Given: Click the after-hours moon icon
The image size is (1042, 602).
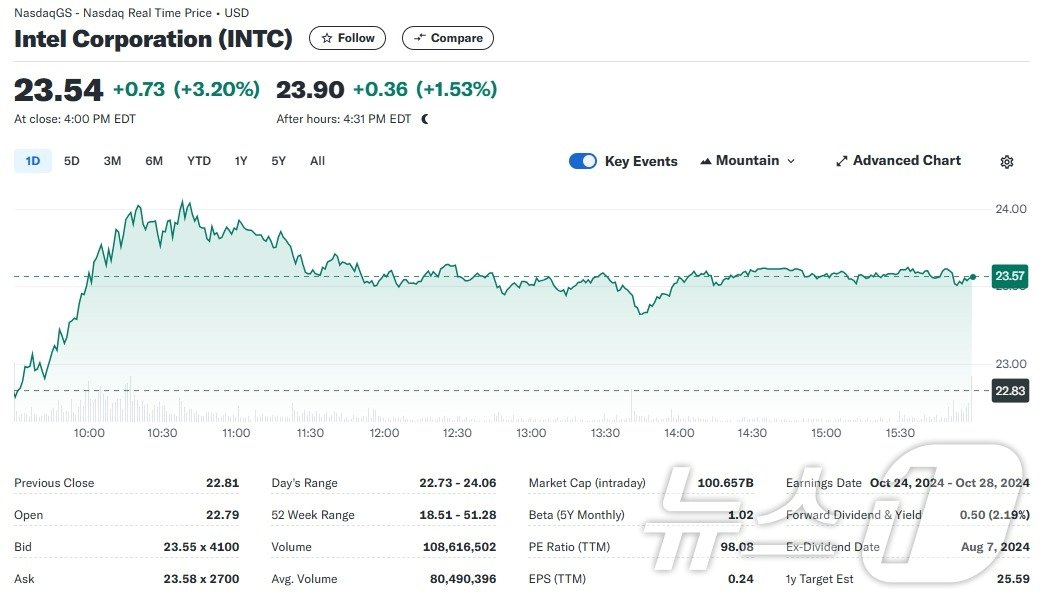Looking at the screenshot, I should point(425,119).
